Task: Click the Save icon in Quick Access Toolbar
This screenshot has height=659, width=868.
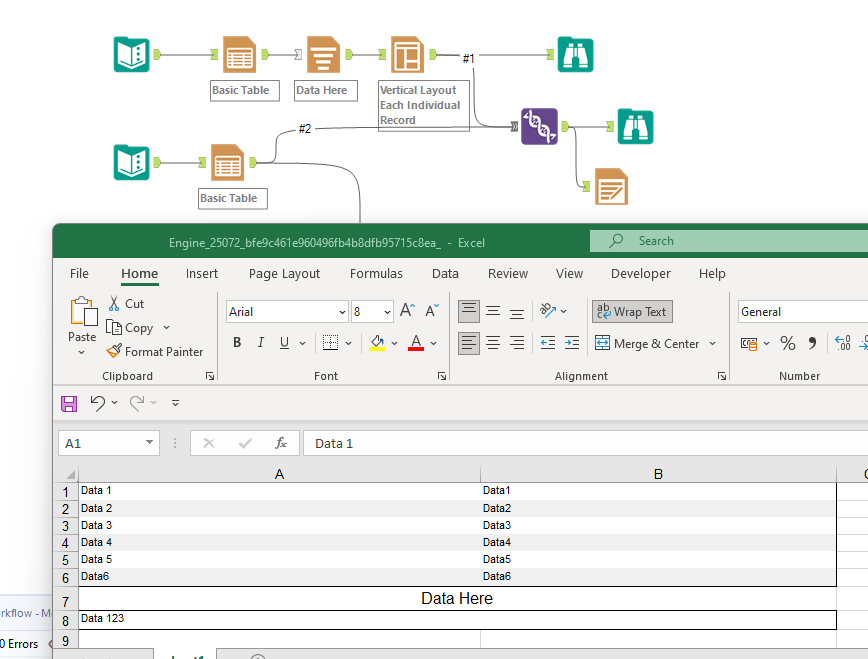Action: point(68,403)
